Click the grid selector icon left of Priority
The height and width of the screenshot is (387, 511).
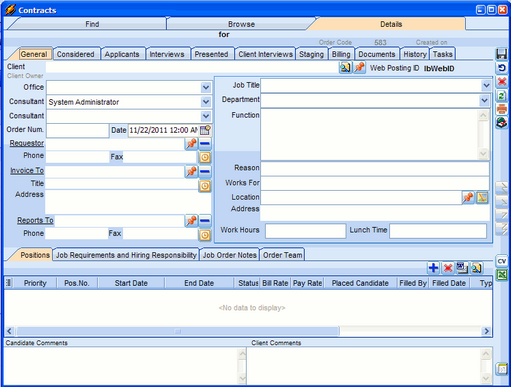click(9, 283)
